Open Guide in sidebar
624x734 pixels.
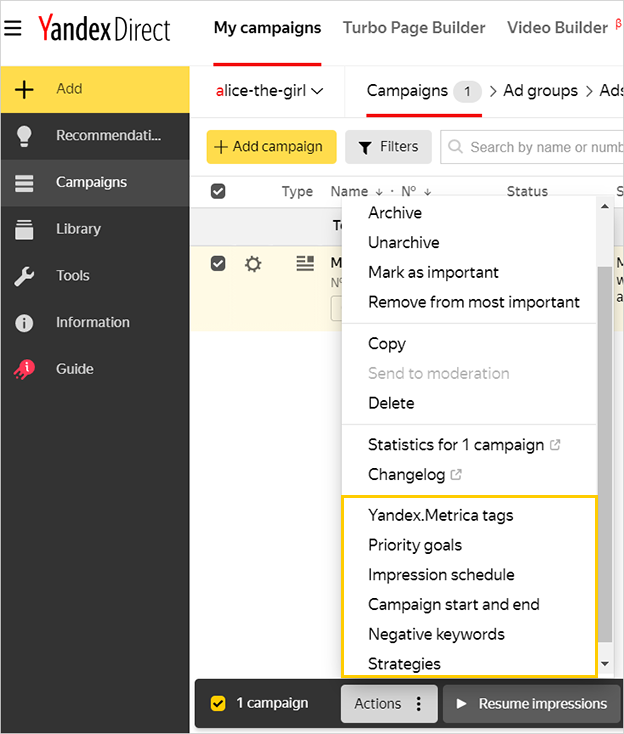(x=95, y=369)
